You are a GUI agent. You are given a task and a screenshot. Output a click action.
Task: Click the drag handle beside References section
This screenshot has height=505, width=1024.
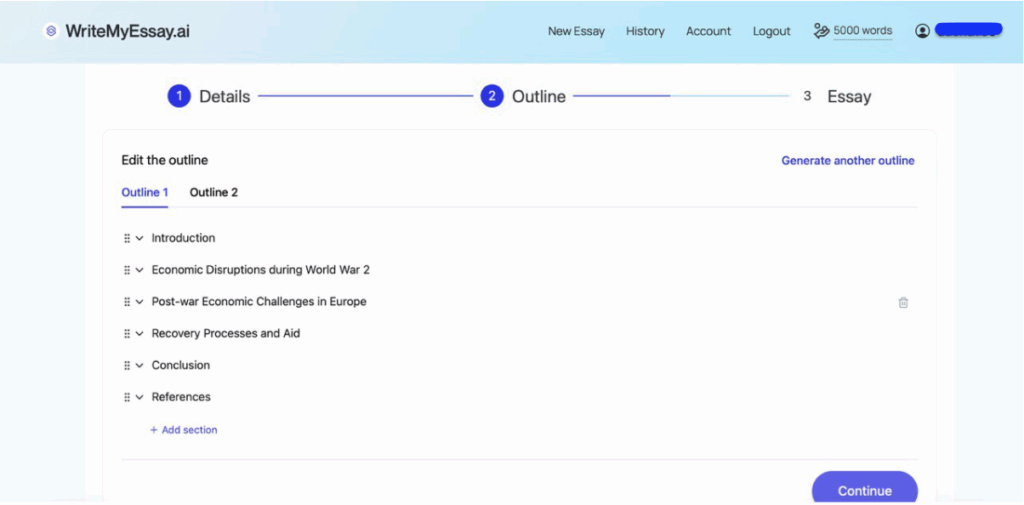[x=127, y=397]
